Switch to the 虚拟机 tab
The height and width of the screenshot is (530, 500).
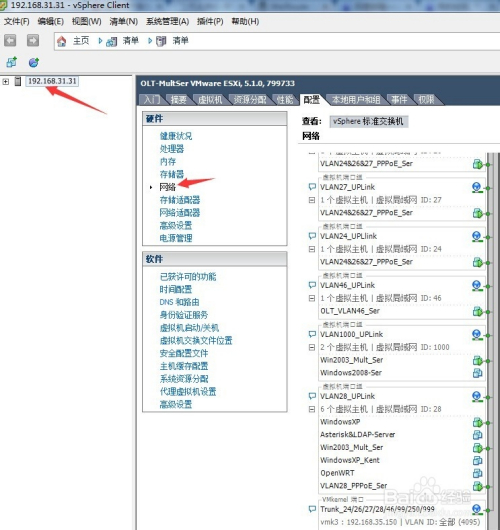click(x=210, y=100)
